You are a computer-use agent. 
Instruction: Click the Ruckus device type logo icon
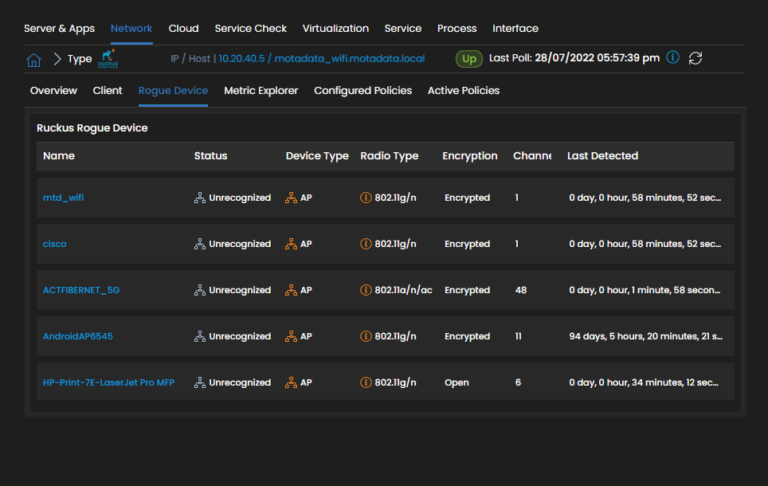point(108,59)
